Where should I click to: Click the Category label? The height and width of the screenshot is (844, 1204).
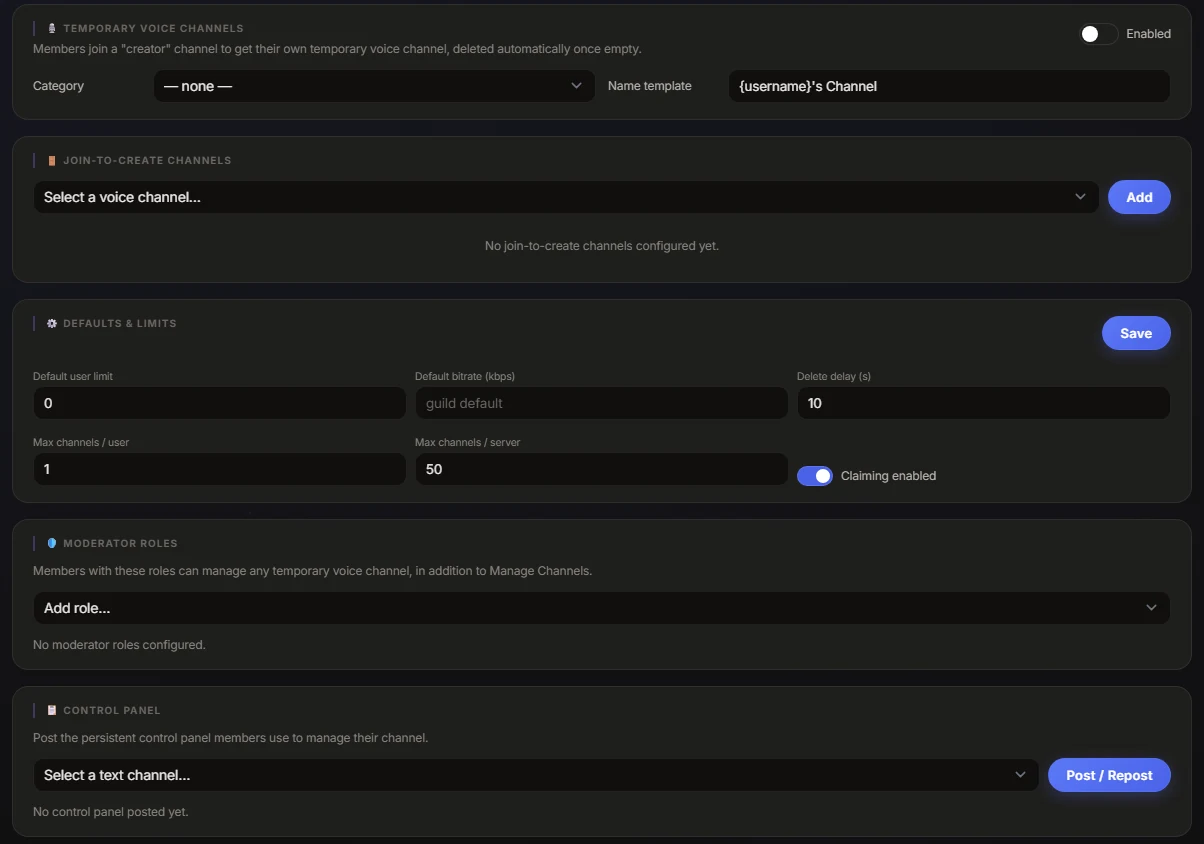[58, 86]
